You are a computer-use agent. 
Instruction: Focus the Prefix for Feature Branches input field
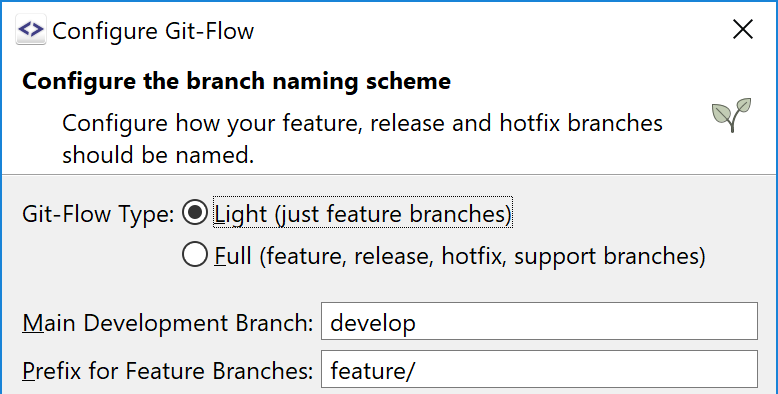pyautogui.click(x=539, y=370)
